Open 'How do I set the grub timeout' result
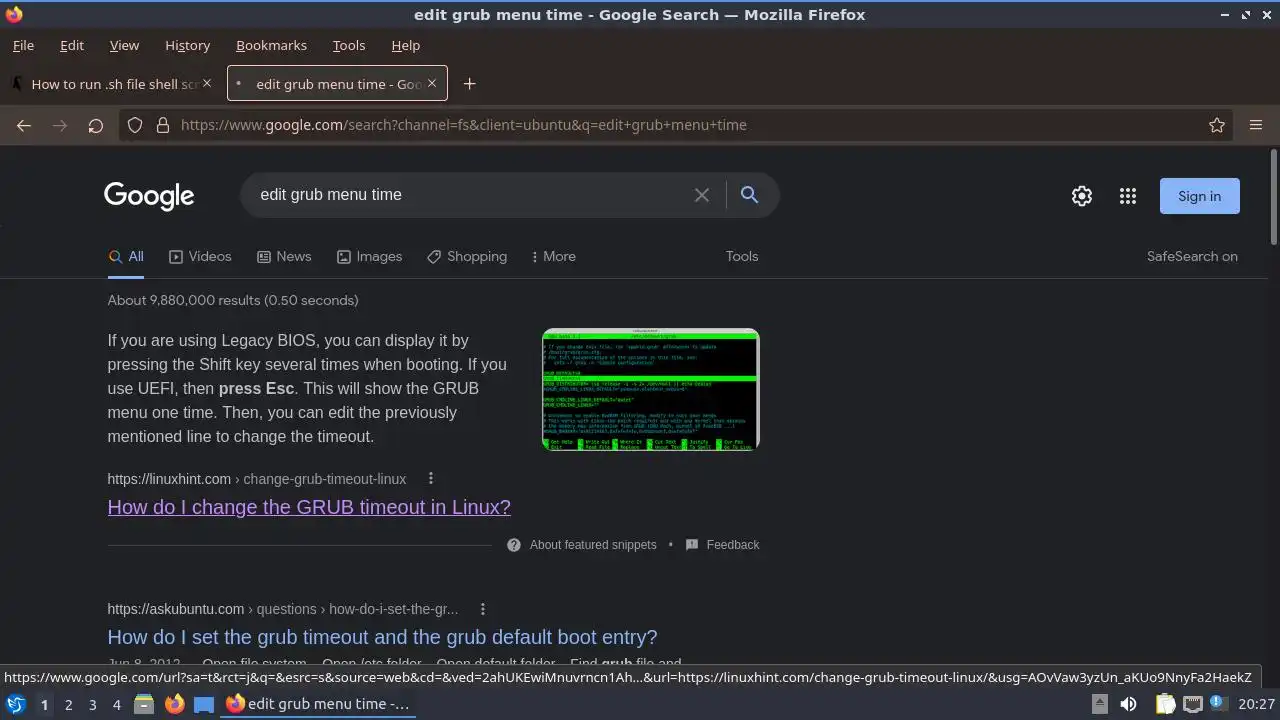 click(382, 637)
